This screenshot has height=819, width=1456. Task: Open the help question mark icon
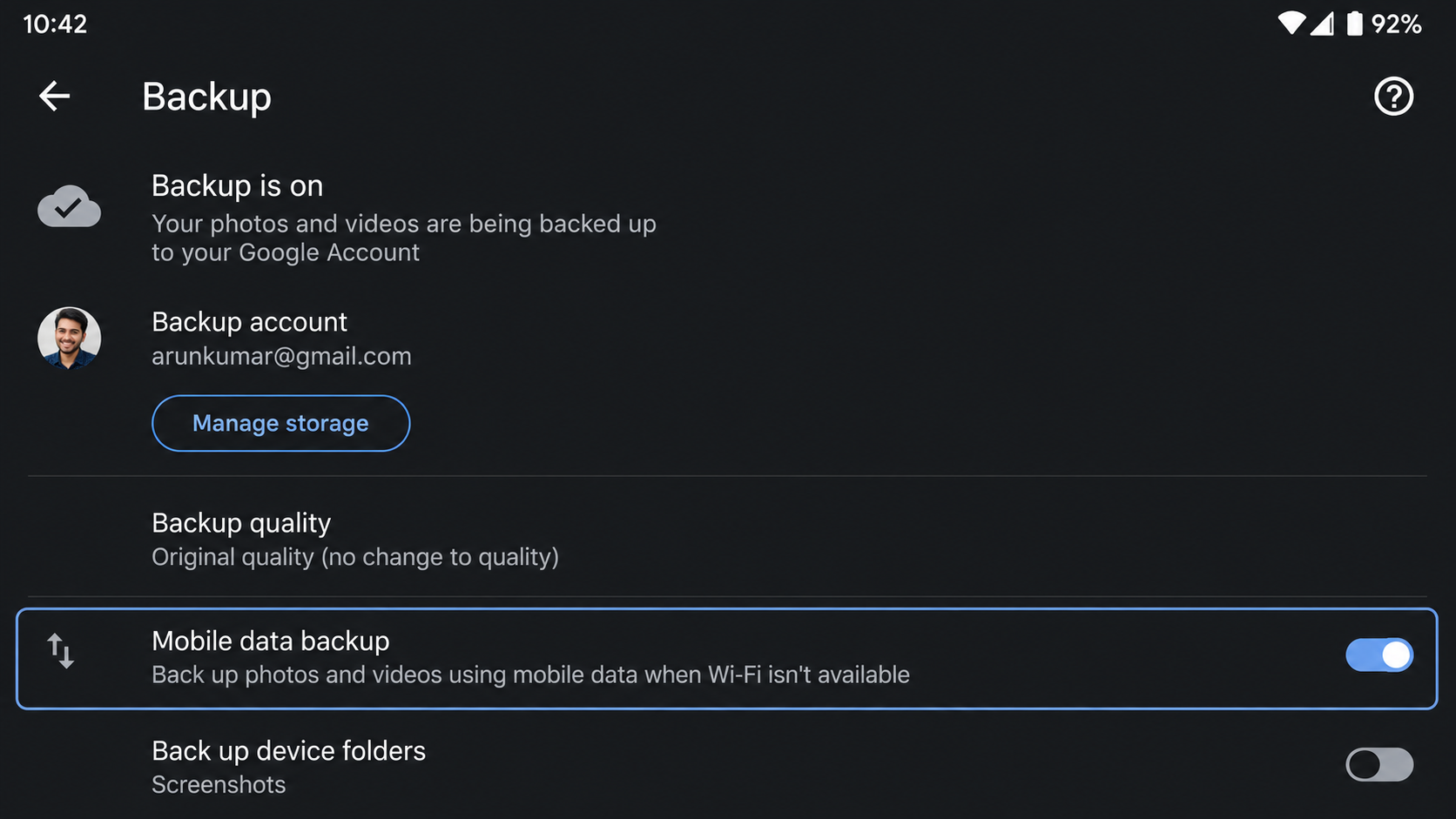click(1393, 96)
